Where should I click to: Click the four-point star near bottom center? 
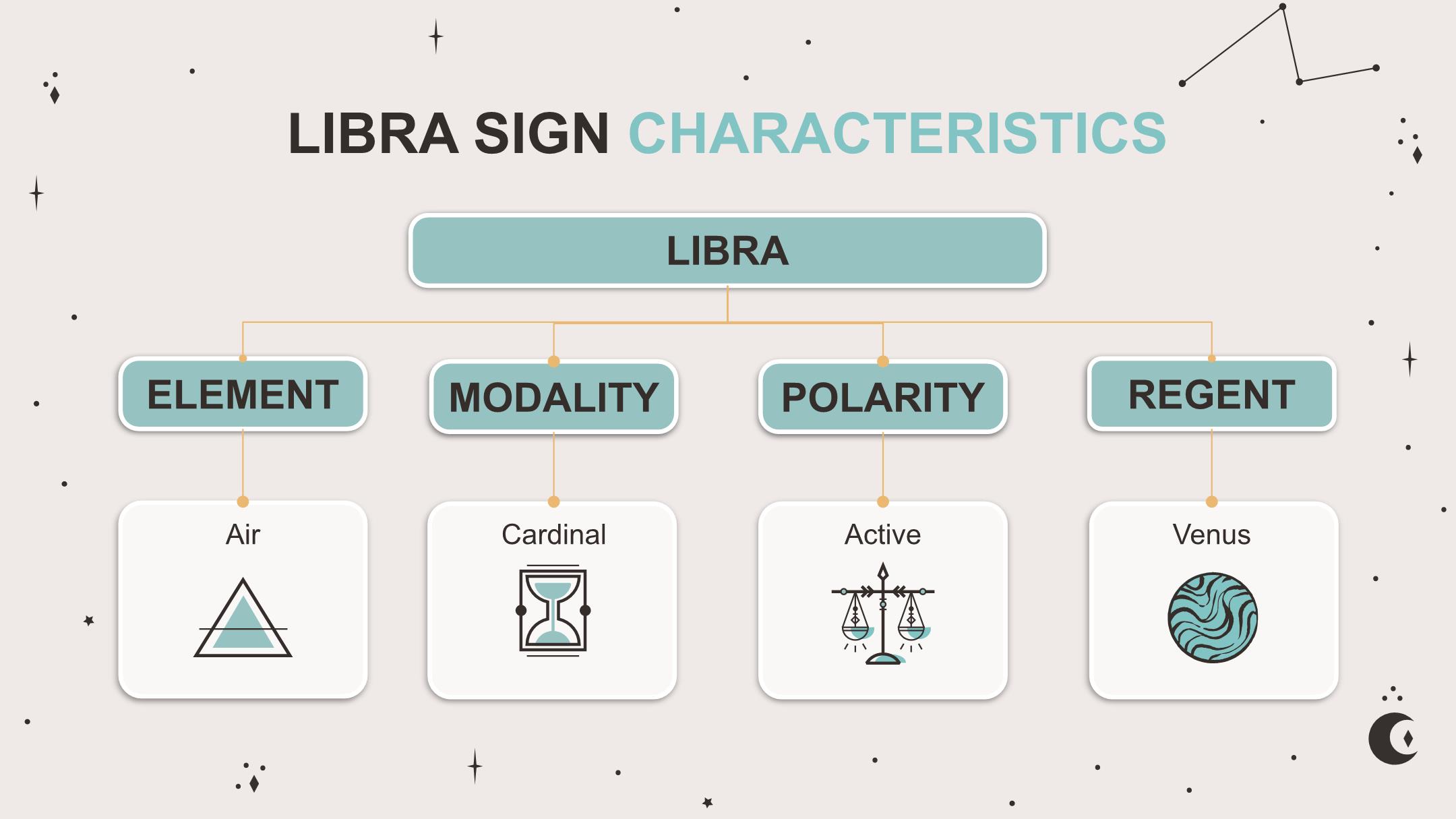pyautogui.click(x=475, y=766)
